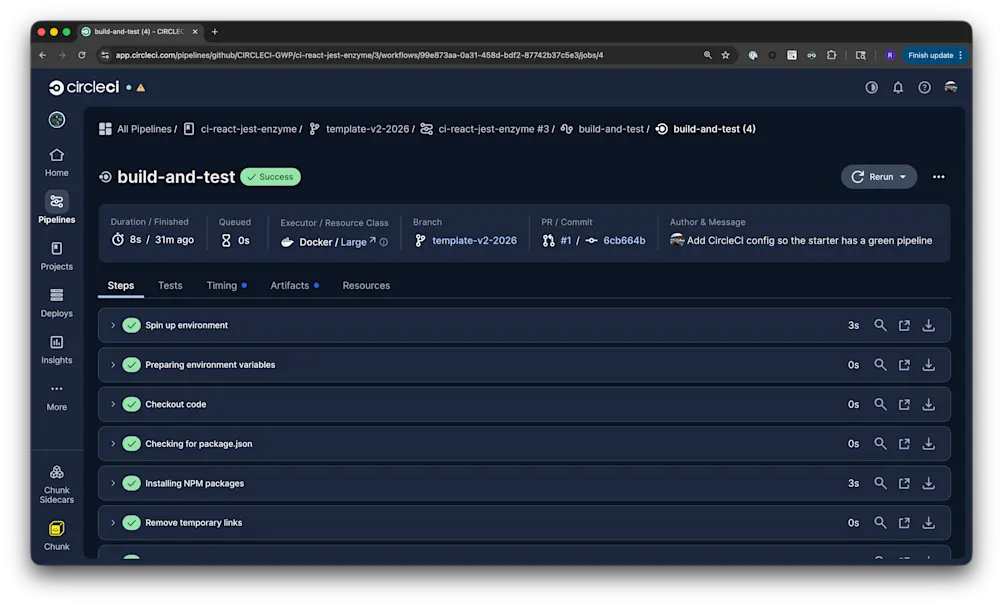Open Checkout code output in new tab
The image size is (1003, 606).
click(x=904, y=404)
